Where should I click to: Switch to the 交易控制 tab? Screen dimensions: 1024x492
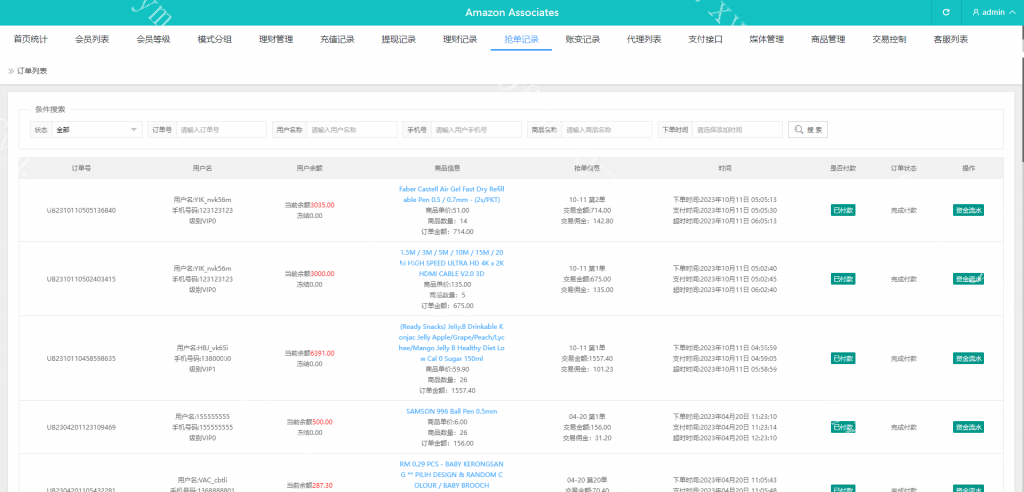point(889,39)
